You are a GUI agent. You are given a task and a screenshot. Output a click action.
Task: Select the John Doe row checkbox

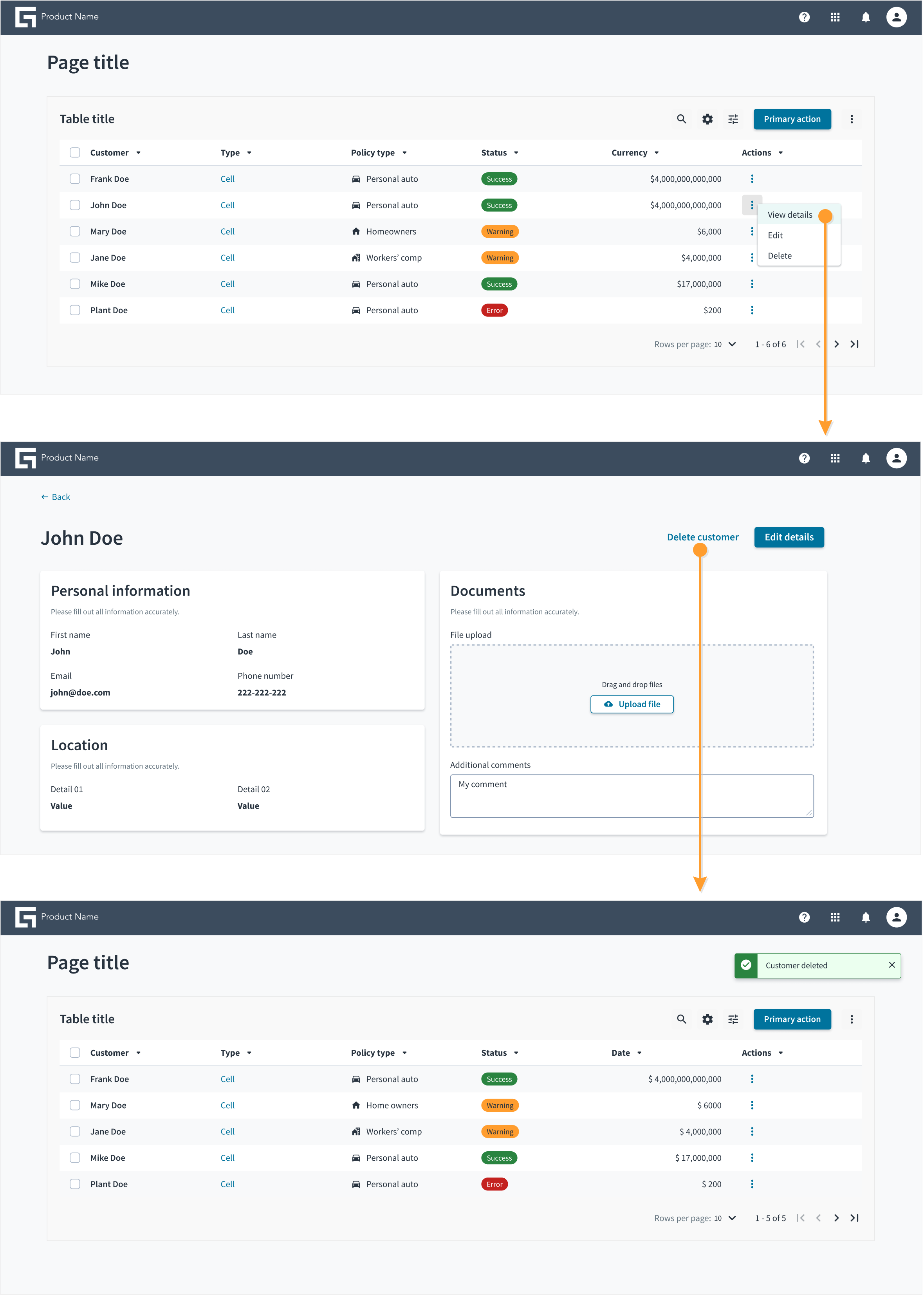75,206
